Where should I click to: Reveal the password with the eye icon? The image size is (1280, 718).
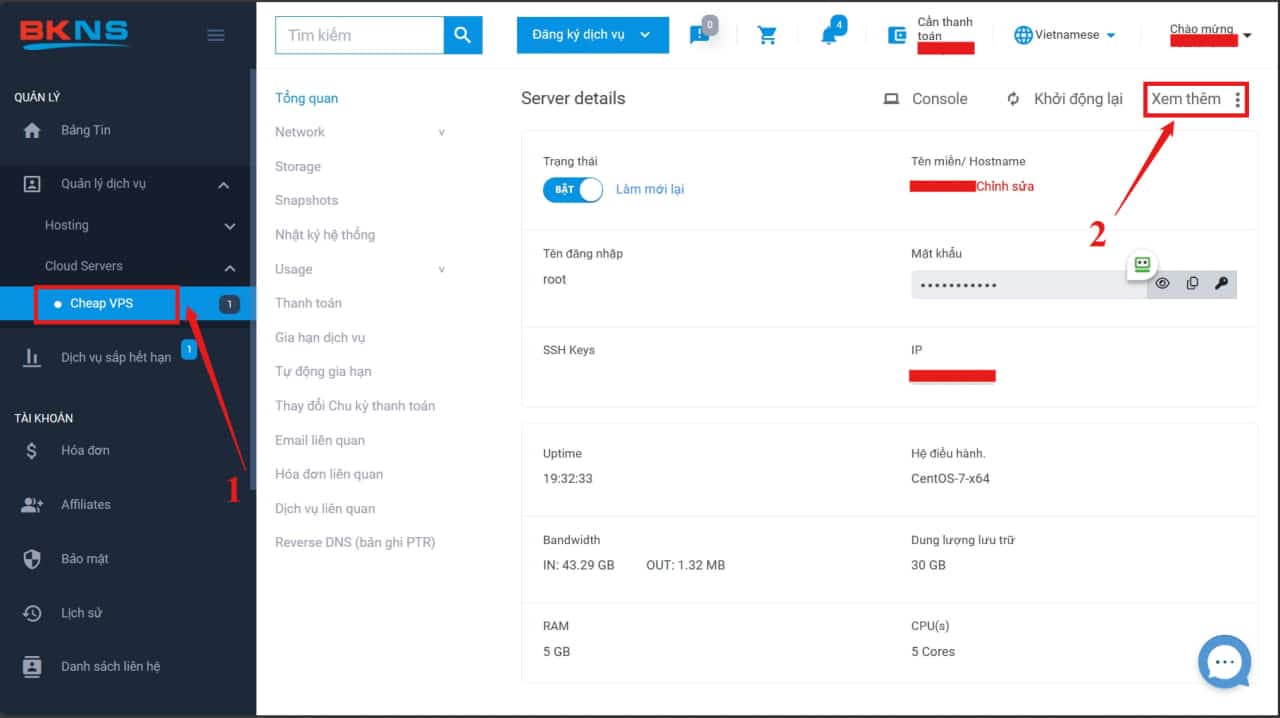click(1162, 284)
